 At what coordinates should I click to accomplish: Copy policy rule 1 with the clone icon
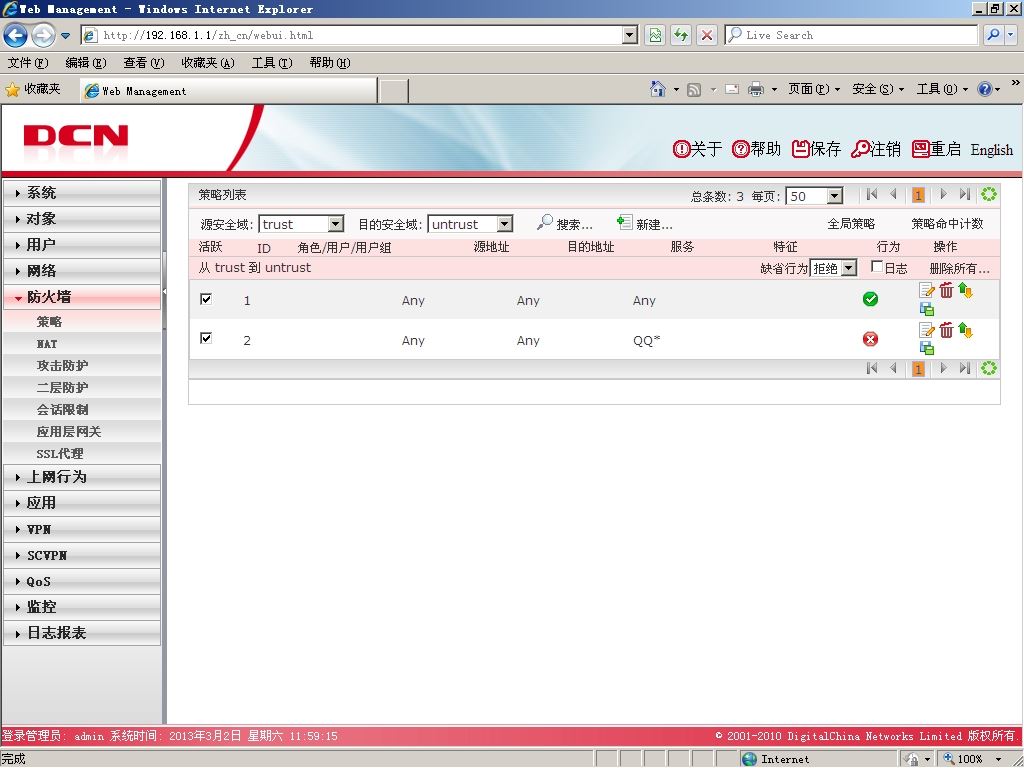point(927,309)
